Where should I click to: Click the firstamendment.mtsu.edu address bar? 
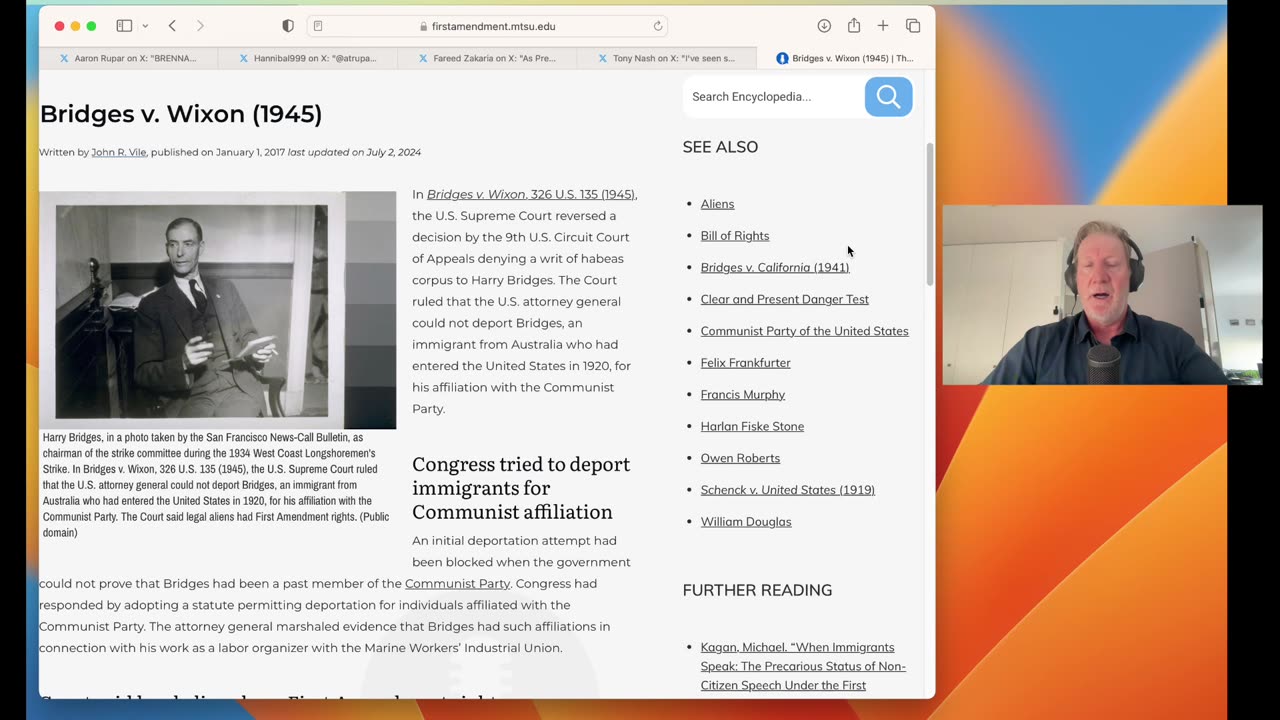coord(487,26)
